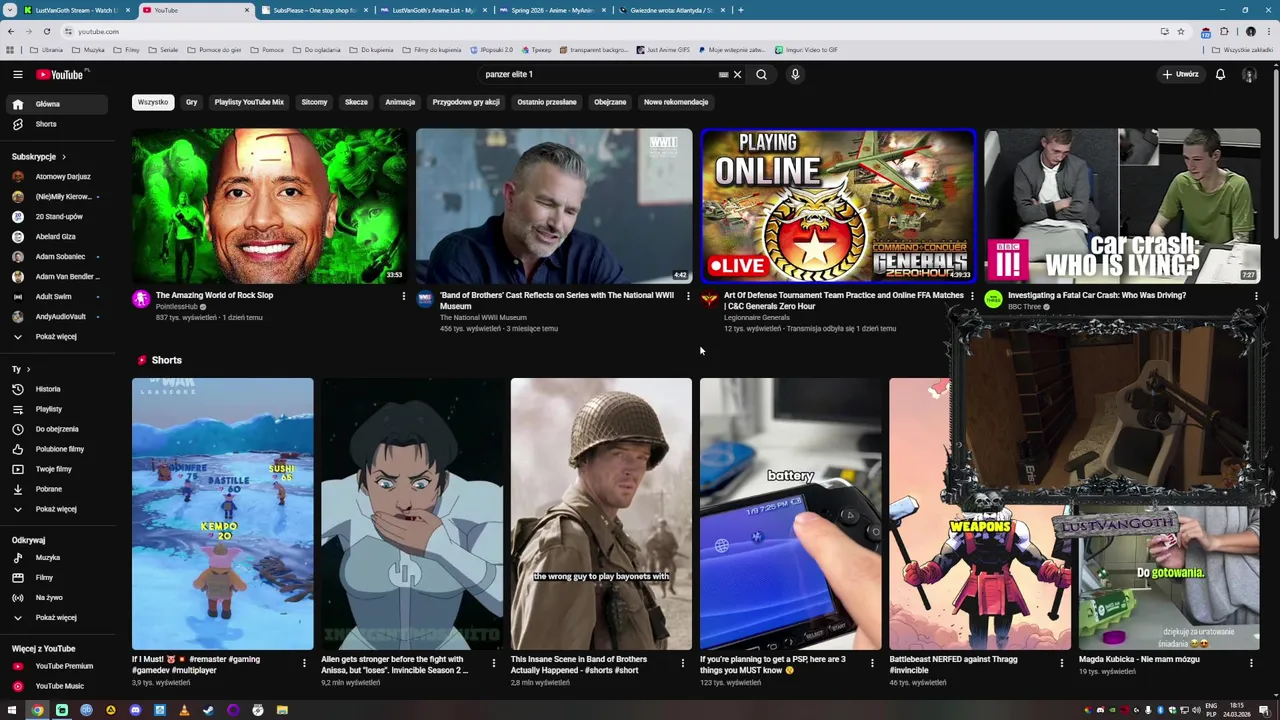Click the Legionnaire Generals channel name
Image resolution: width=1280 pixels, height=720 pixels.
pyautogui.click(x=757, y=318)
